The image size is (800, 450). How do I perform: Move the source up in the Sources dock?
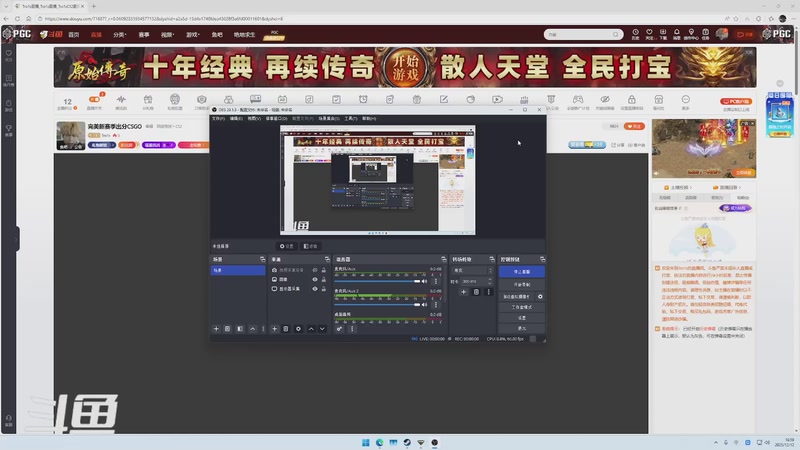[x=311, y=329]
